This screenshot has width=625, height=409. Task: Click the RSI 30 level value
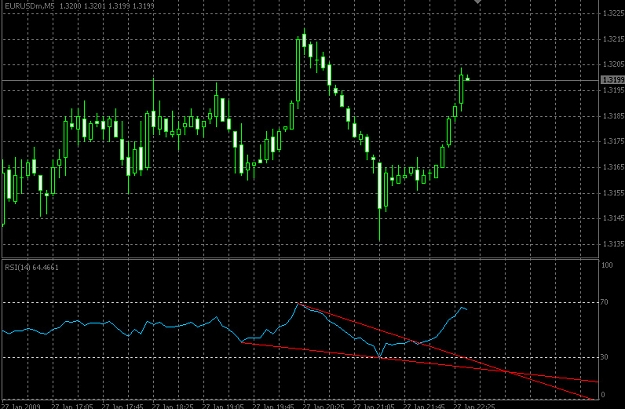pyautogui.click(x=604, y=357)
